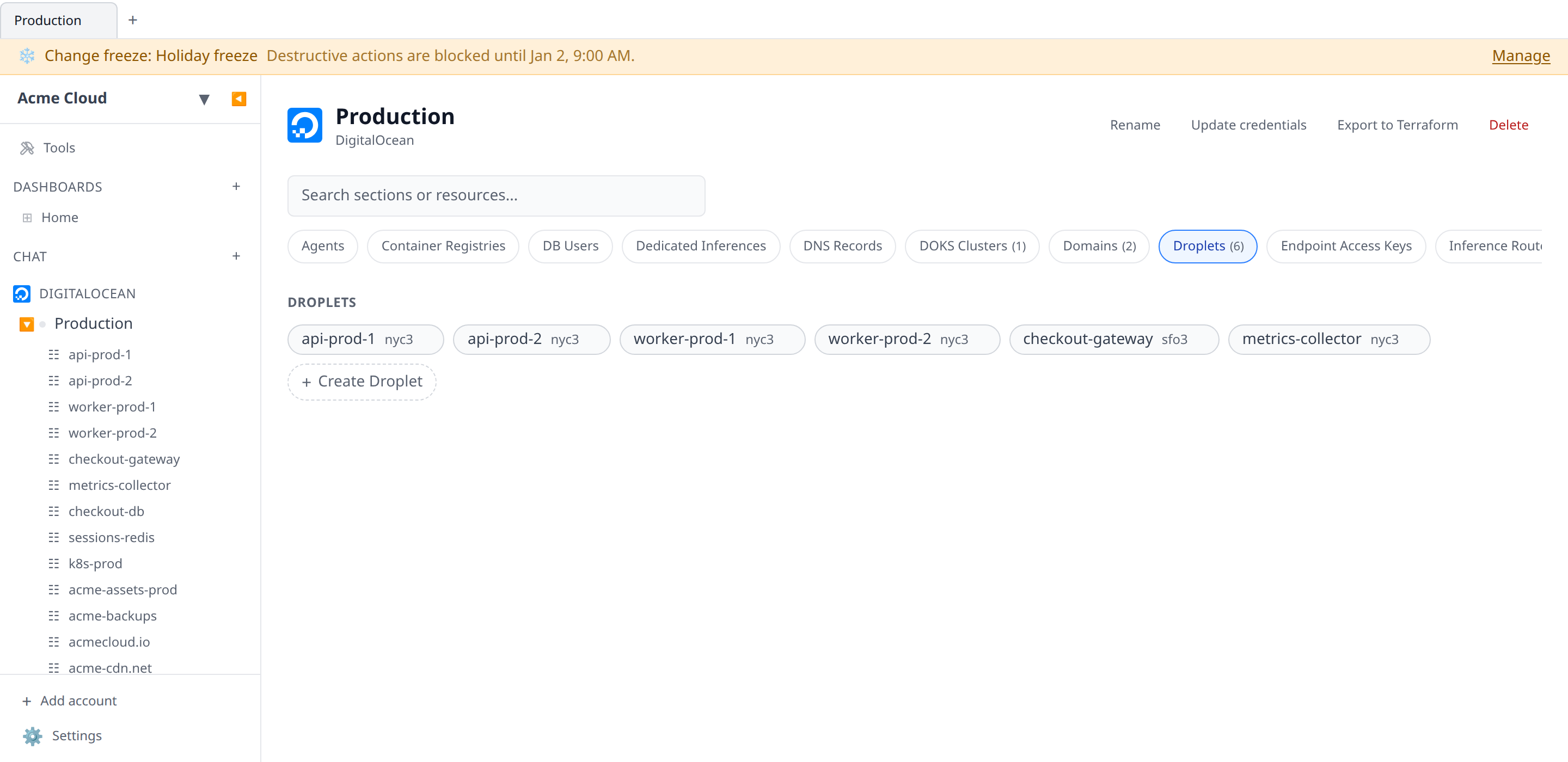Click the Rename action
The image size is (1568, 762).
click(1135, 125)
